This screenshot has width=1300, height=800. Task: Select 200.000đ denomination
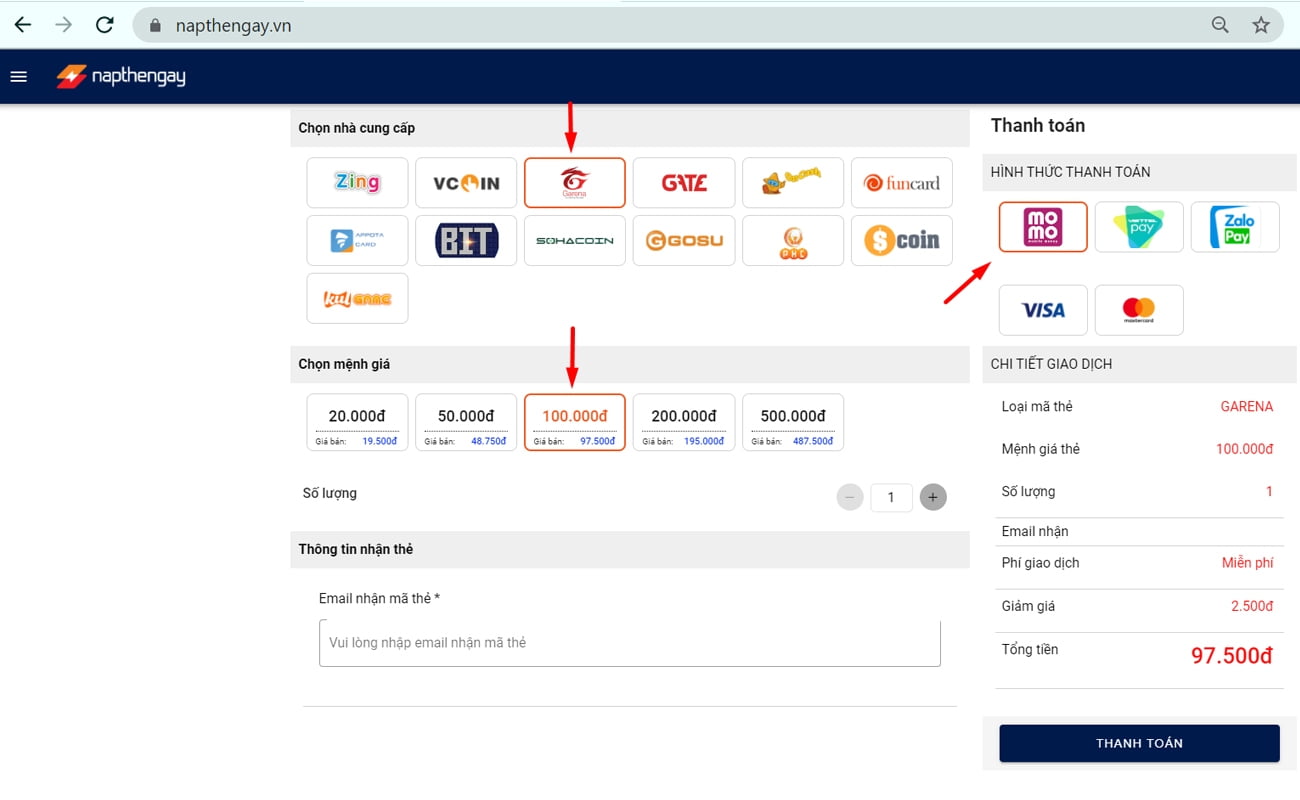click(x=684, y=422)
